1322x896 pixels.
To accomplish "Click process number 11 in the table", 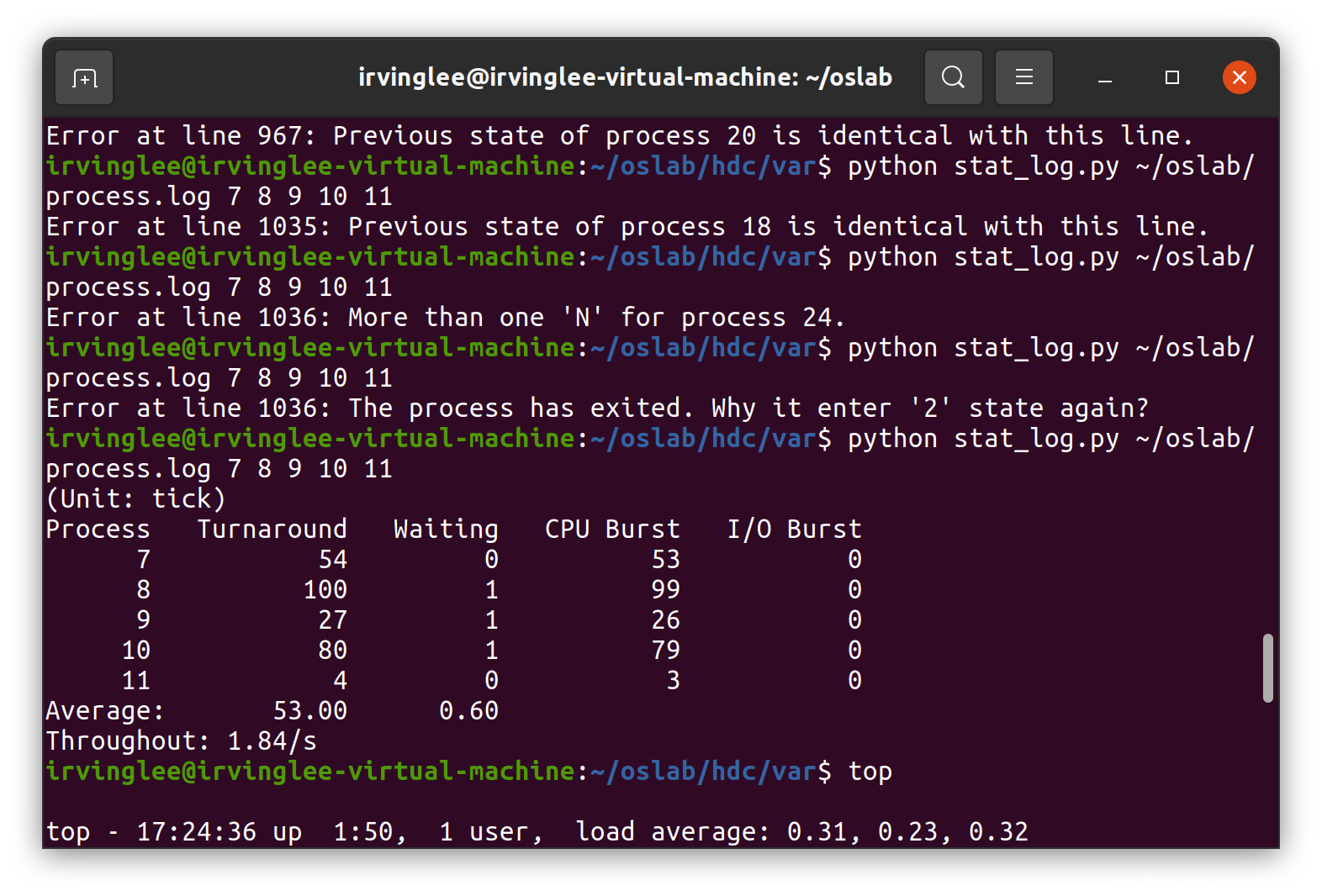I will click(x=135, y=680).
